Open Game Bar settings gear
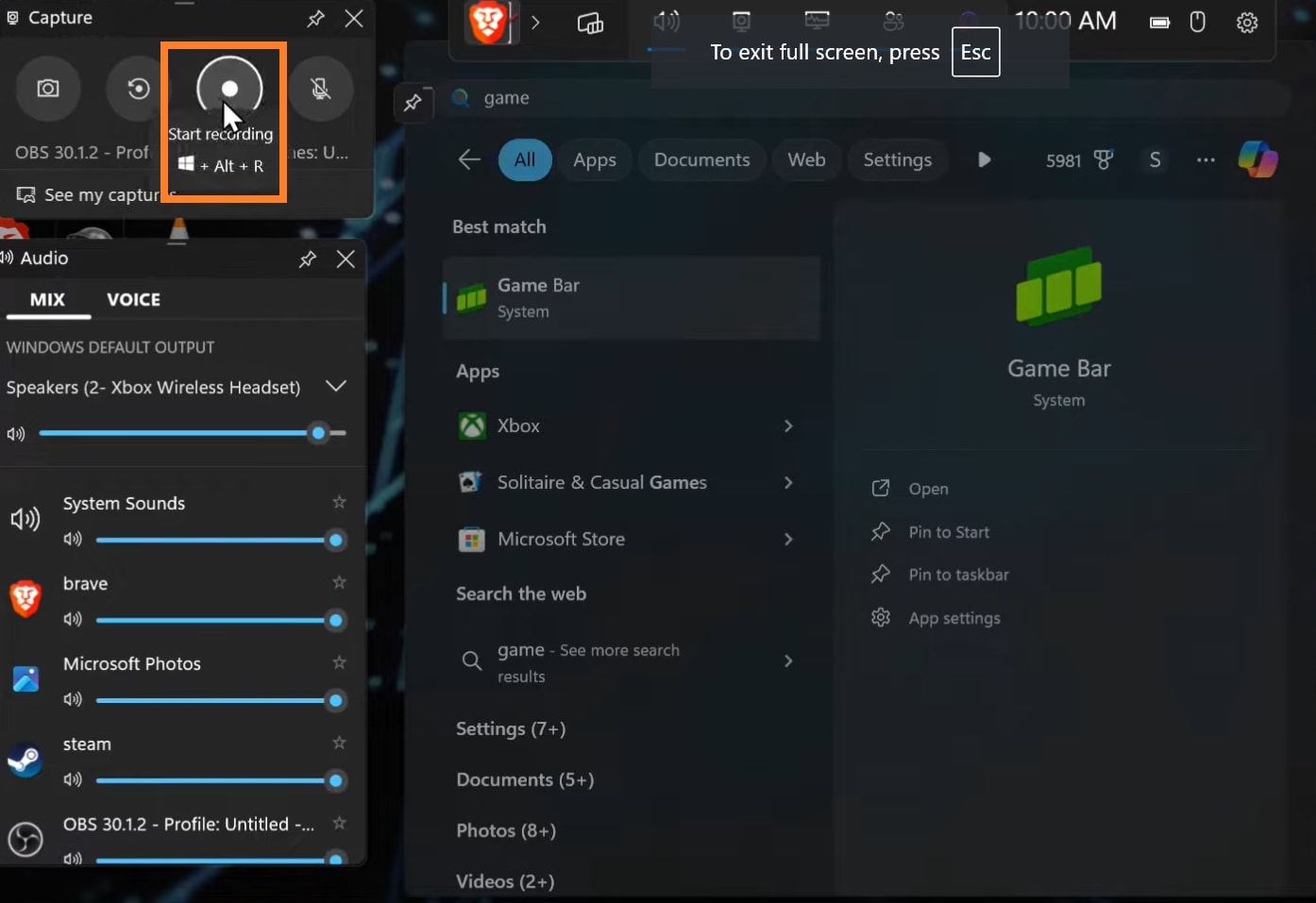The height and width of the screenshot is (903, 1316). click(x=1247, y=23)
